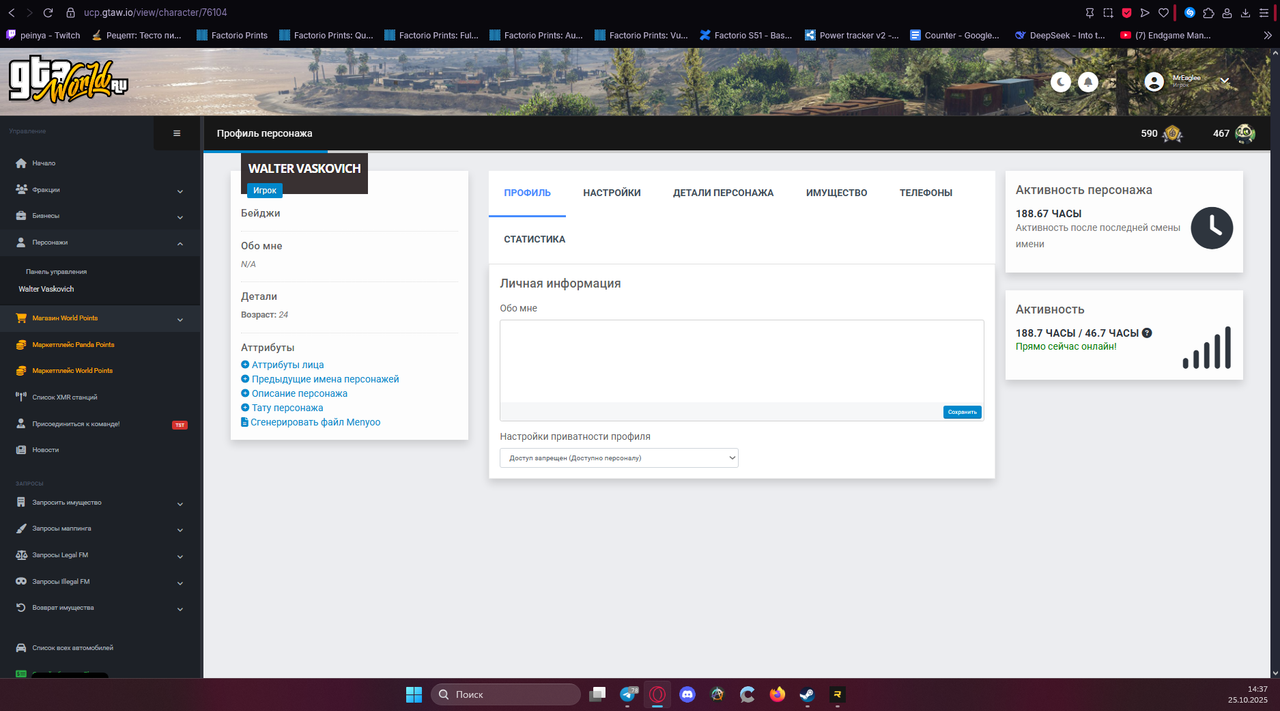This screenshot has height=711, width=1280.
Task: Click the heart bookmark icon in address bar
Action: pyautogui.click(x=1163, y=13)
